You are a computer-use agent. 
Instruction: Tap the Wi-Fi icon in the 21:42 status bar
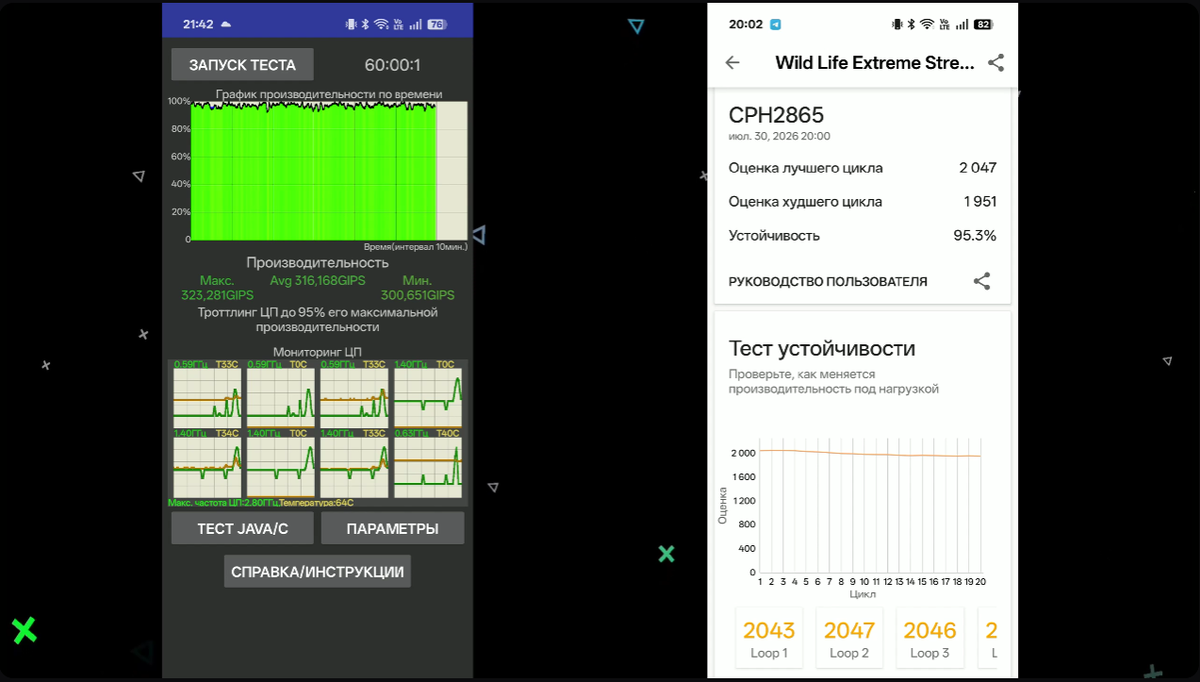point(381,24)
